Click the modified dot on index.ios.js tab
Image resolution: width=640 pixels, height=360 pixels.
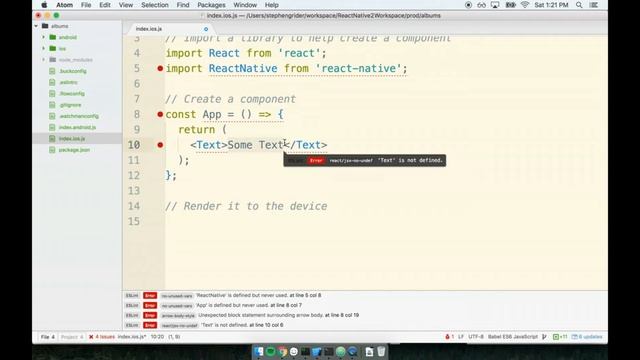pyautogui.click(x=206, y=29)
